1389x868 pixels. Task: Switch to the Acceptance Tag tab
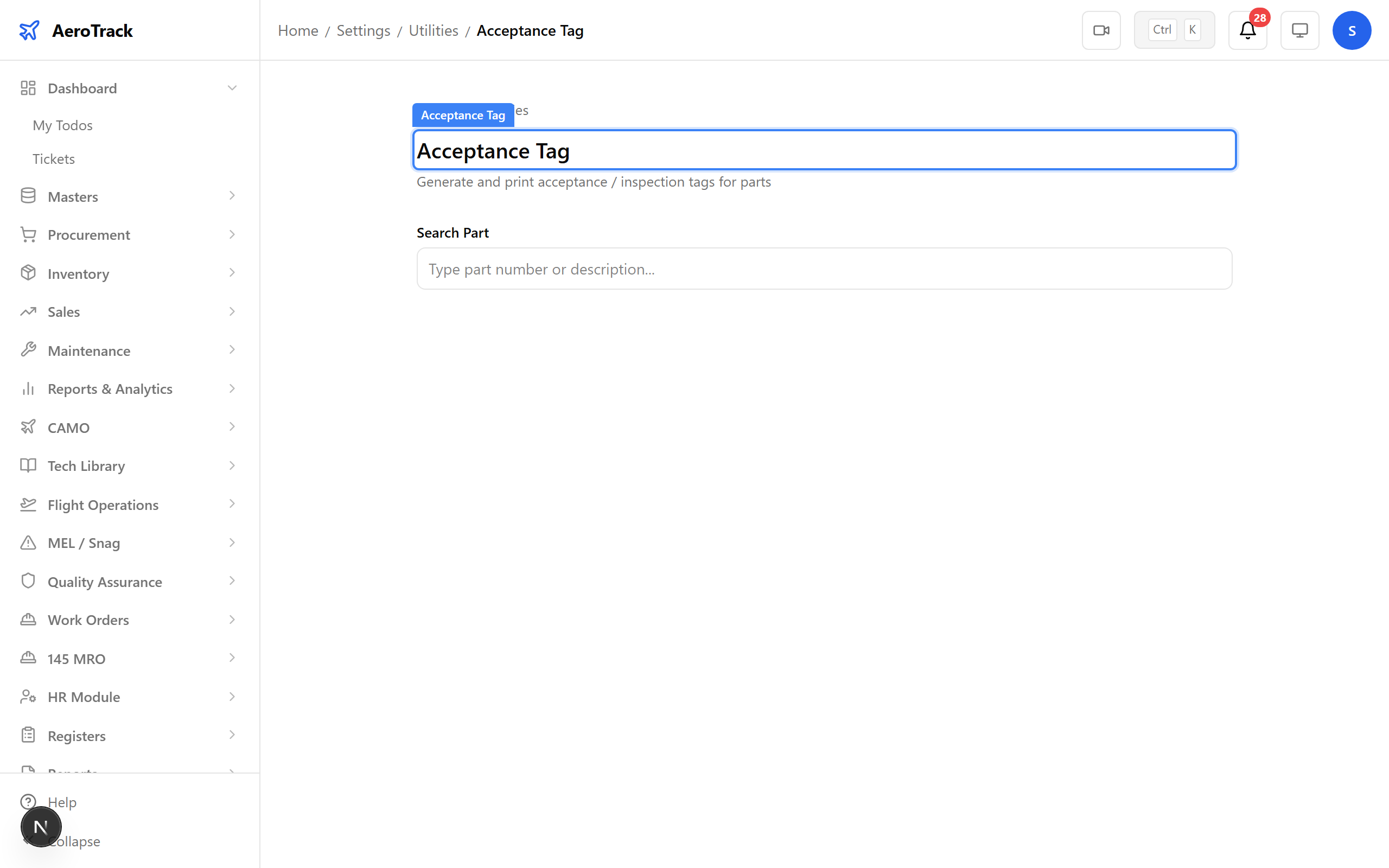[463, 115]
